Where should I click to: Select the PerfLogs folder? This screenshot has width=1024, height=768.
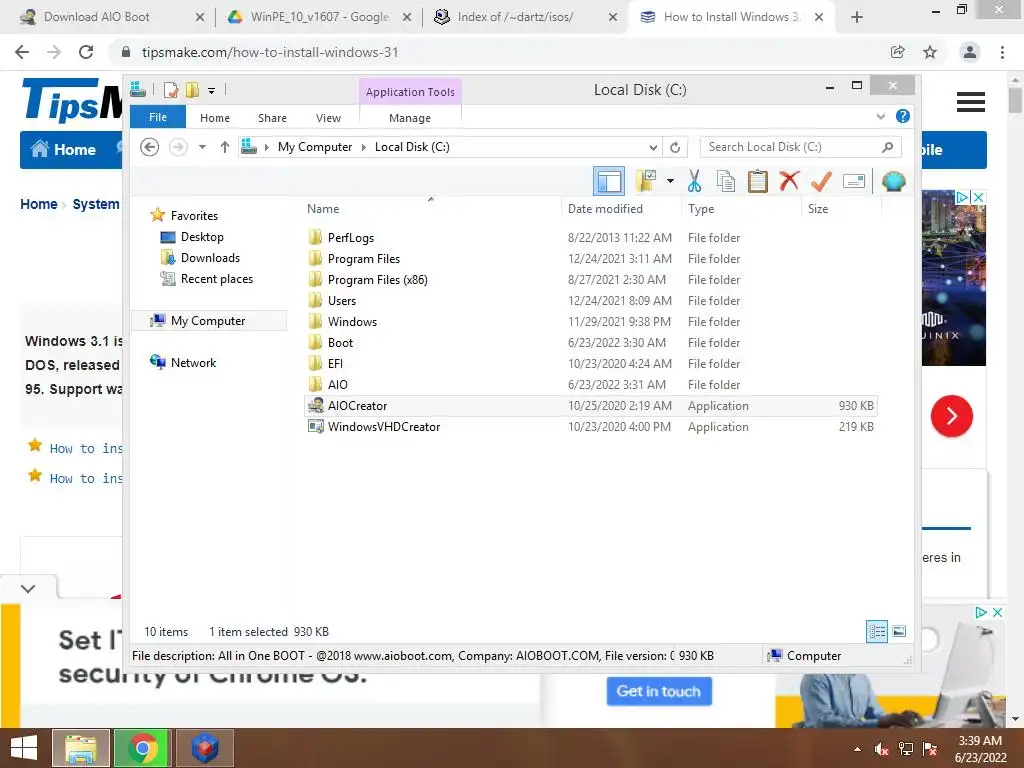point(351,238)
